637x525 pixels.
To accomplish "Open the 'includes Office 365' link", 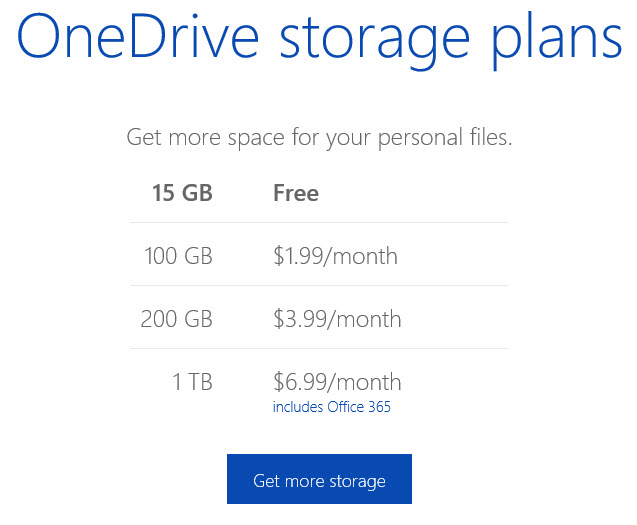I will click(x=332, y=407).
